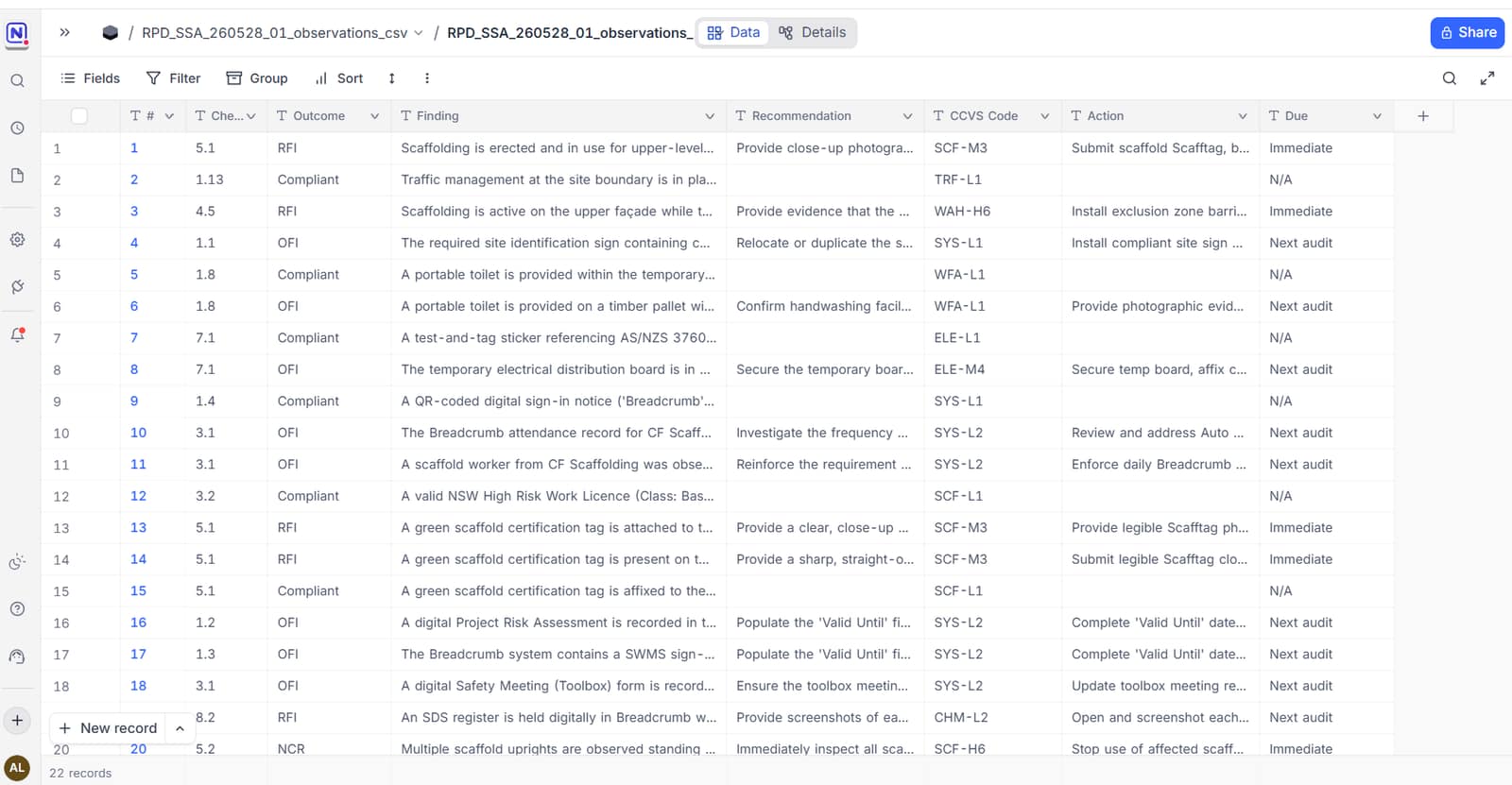Open documents page icon in sidebar

[x=17, y=176]
